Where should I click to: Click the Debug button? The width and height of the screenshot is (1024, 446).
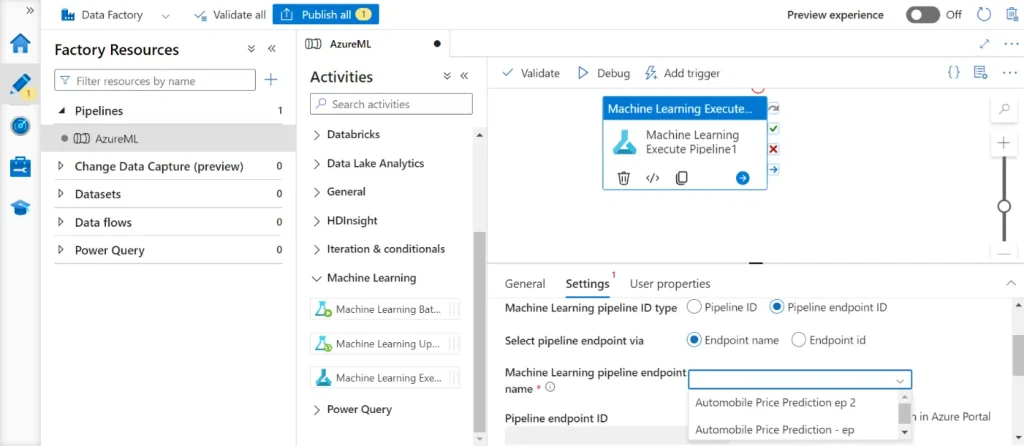(x=603, y=73)
